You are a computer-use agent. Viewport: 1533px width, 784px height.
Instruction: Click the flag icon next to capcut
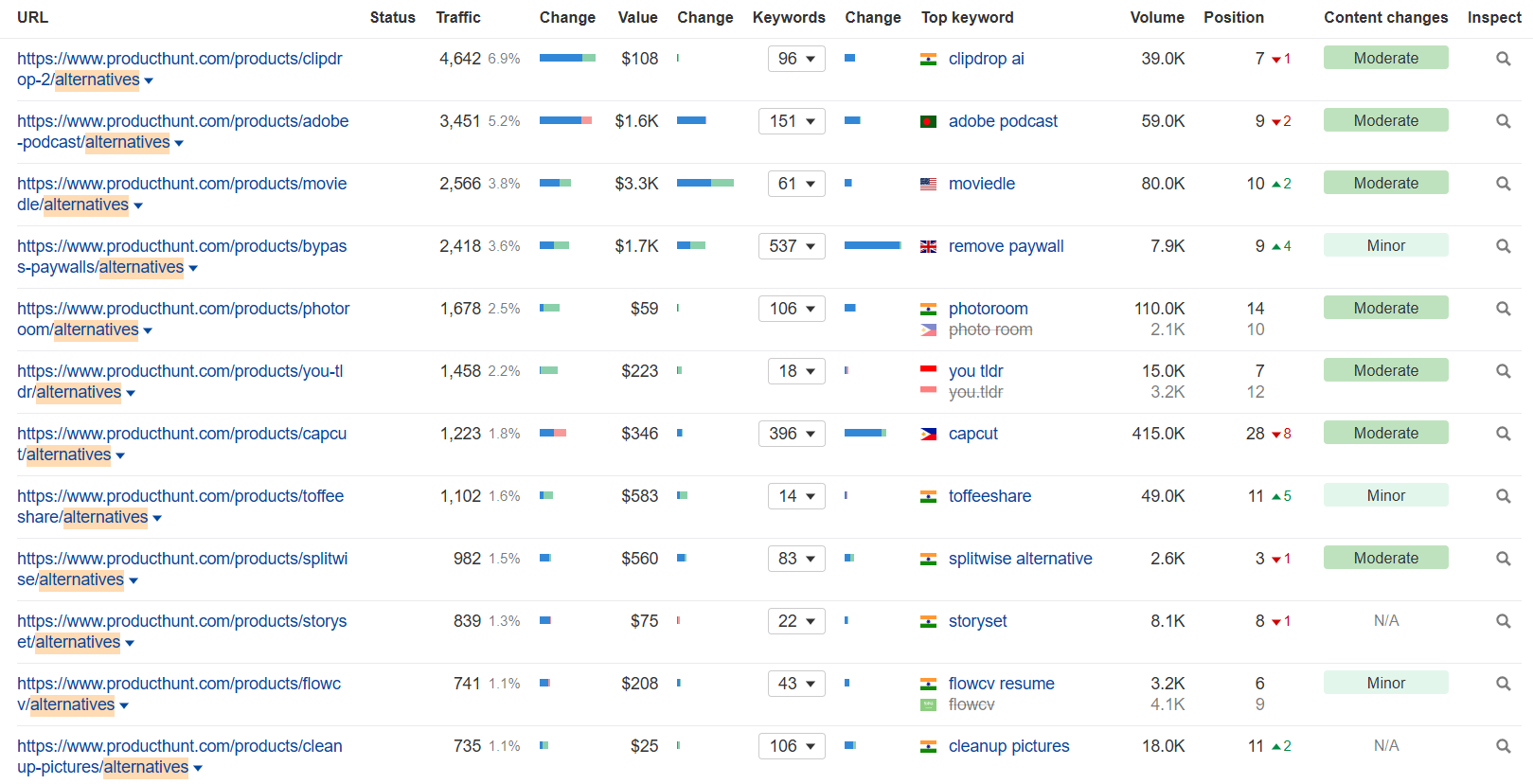928,434
